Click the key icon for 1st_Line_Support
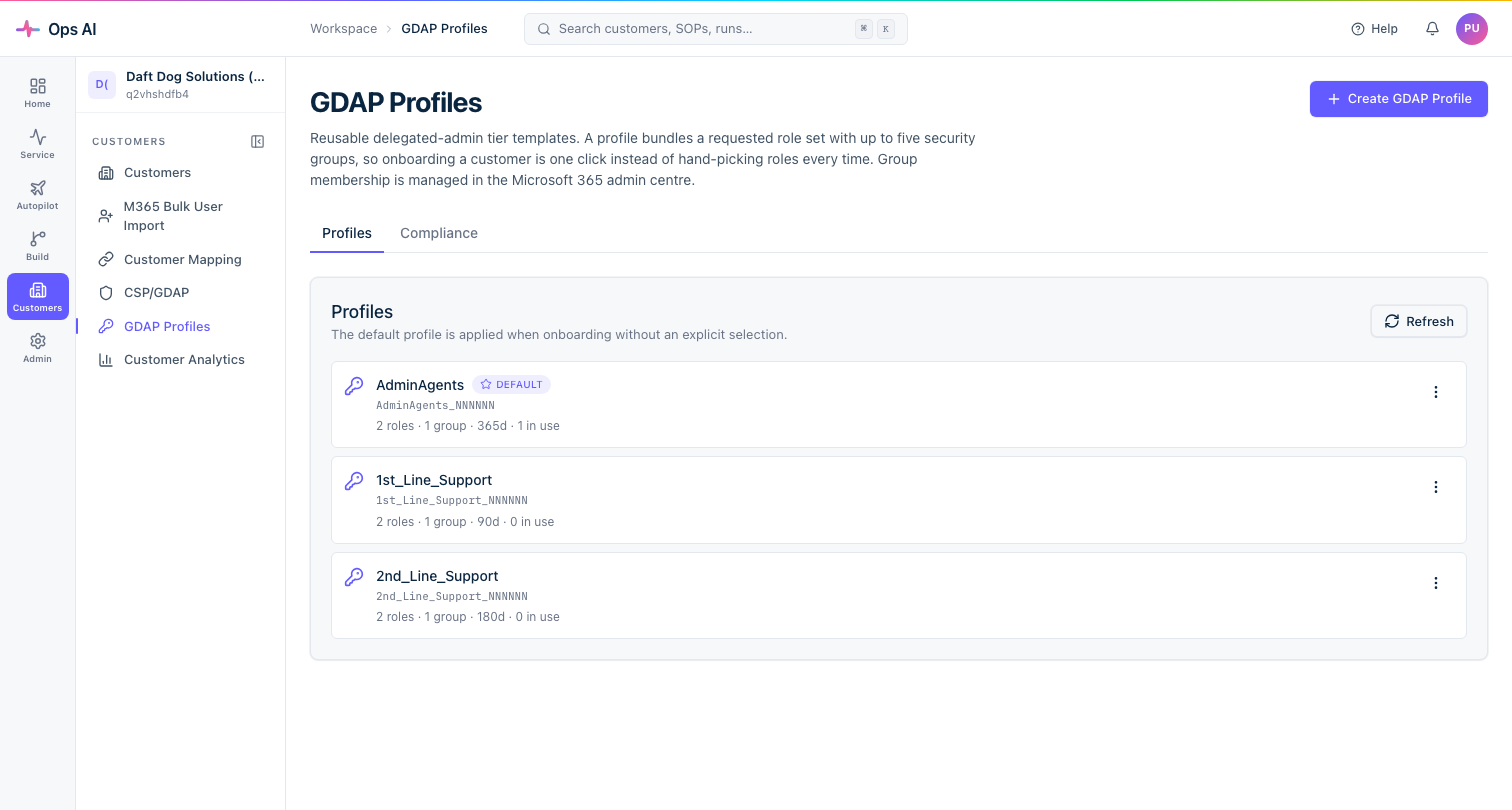Viewport: 1512px width, 810px height. tap(354, 481)
